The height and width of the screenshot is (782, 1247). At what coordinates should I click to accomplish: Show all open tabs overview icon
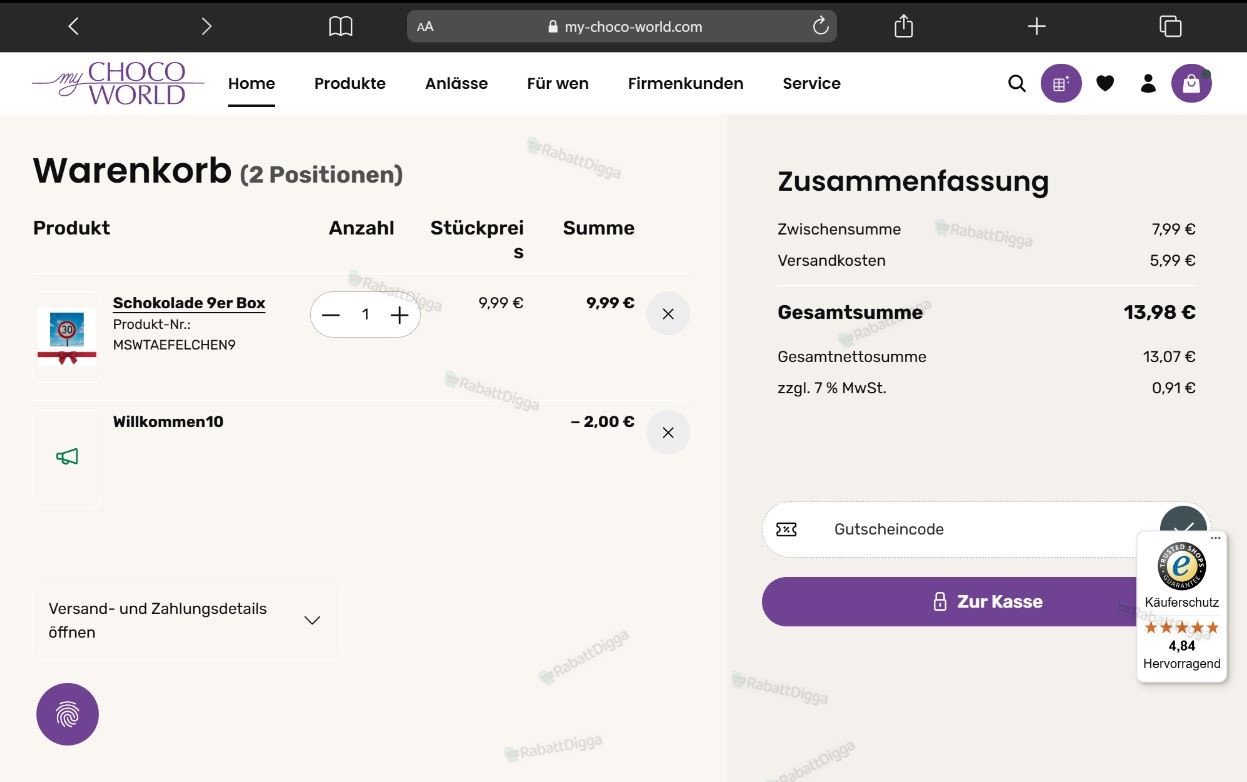[1170, 27]
